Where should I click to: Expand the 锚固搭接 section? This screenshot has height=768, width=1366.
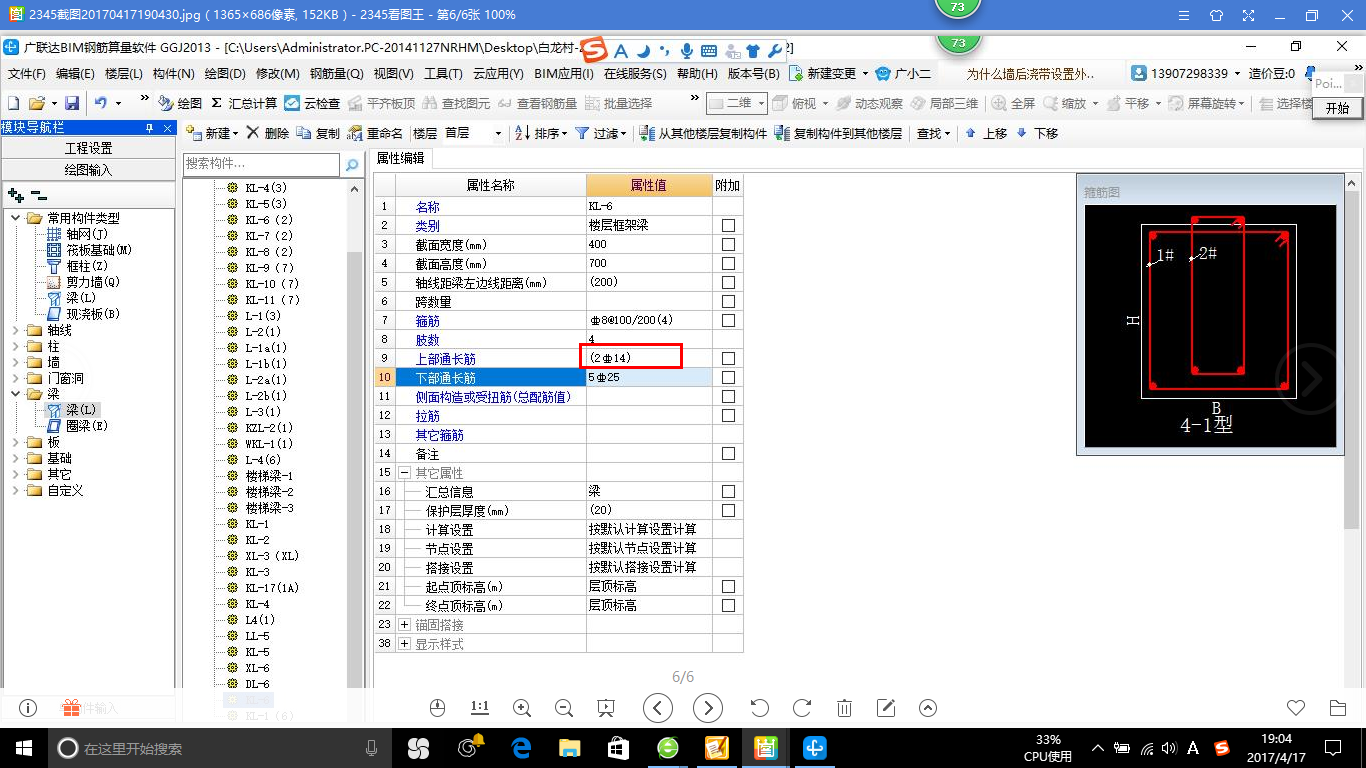click(x=405, y=625)
